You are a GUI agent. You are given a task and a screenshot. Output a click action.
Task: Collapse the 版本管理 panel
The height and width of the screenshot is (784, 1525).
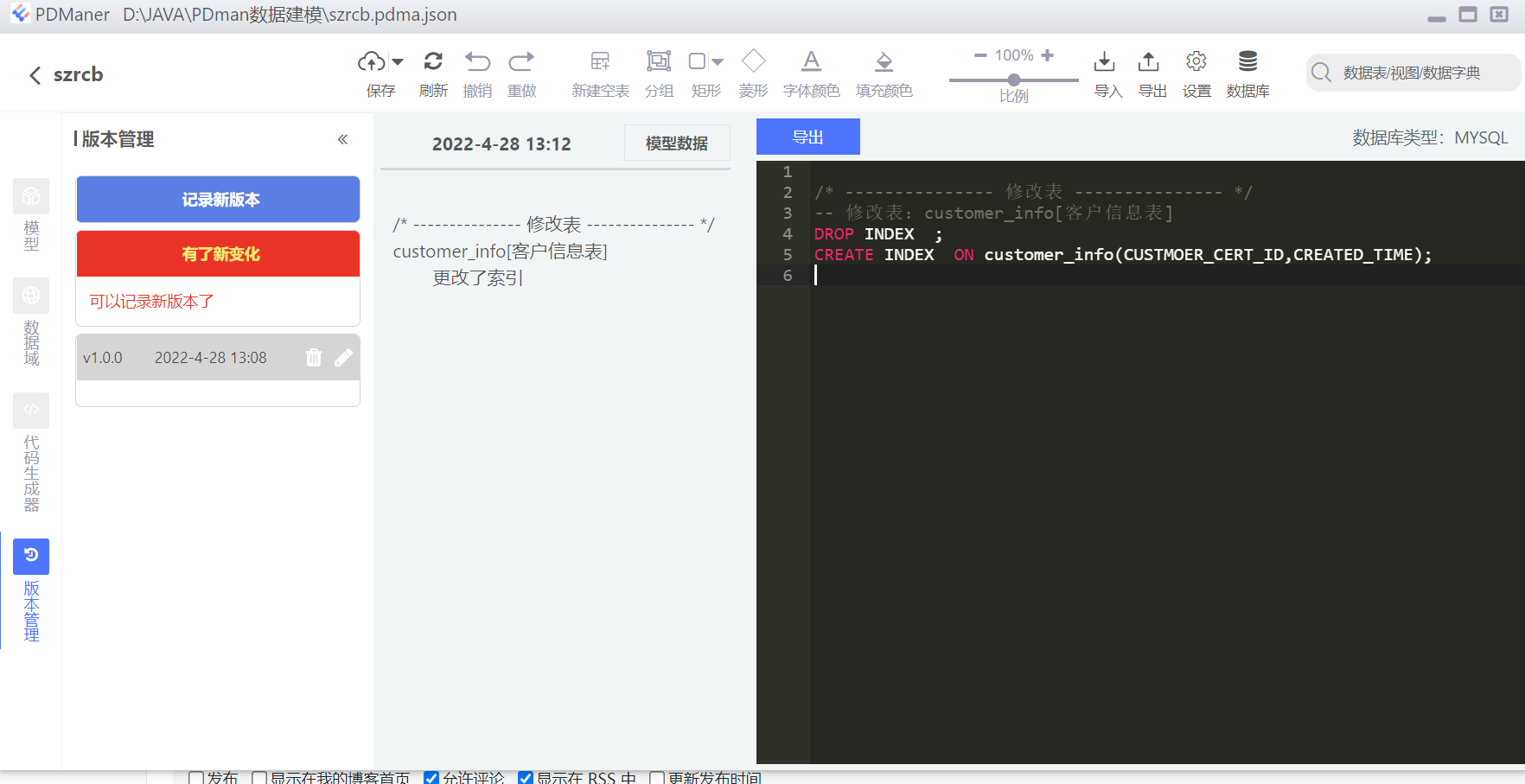343,139
